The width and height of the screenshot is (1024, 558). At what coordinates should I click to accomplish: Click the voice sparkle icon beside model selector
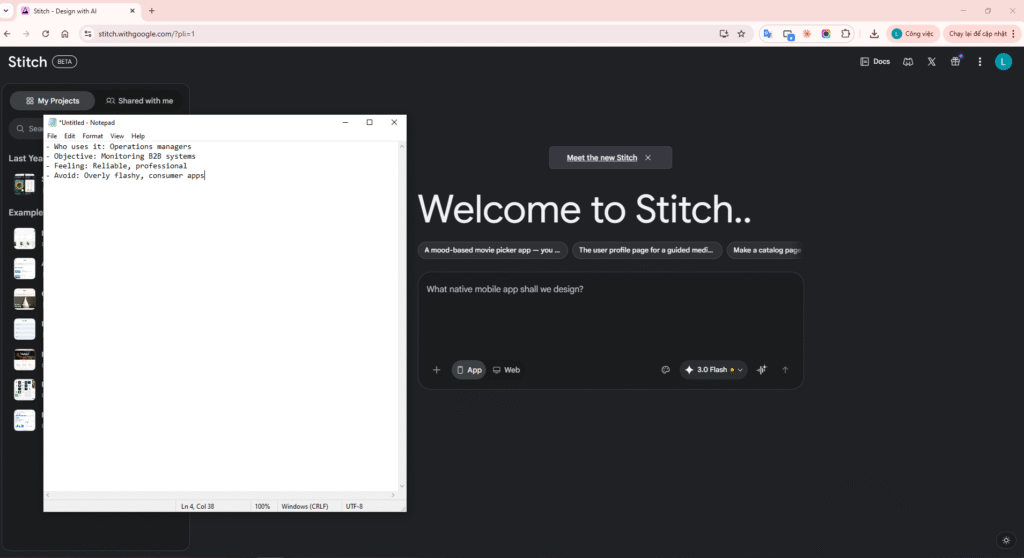coord(762,370)
